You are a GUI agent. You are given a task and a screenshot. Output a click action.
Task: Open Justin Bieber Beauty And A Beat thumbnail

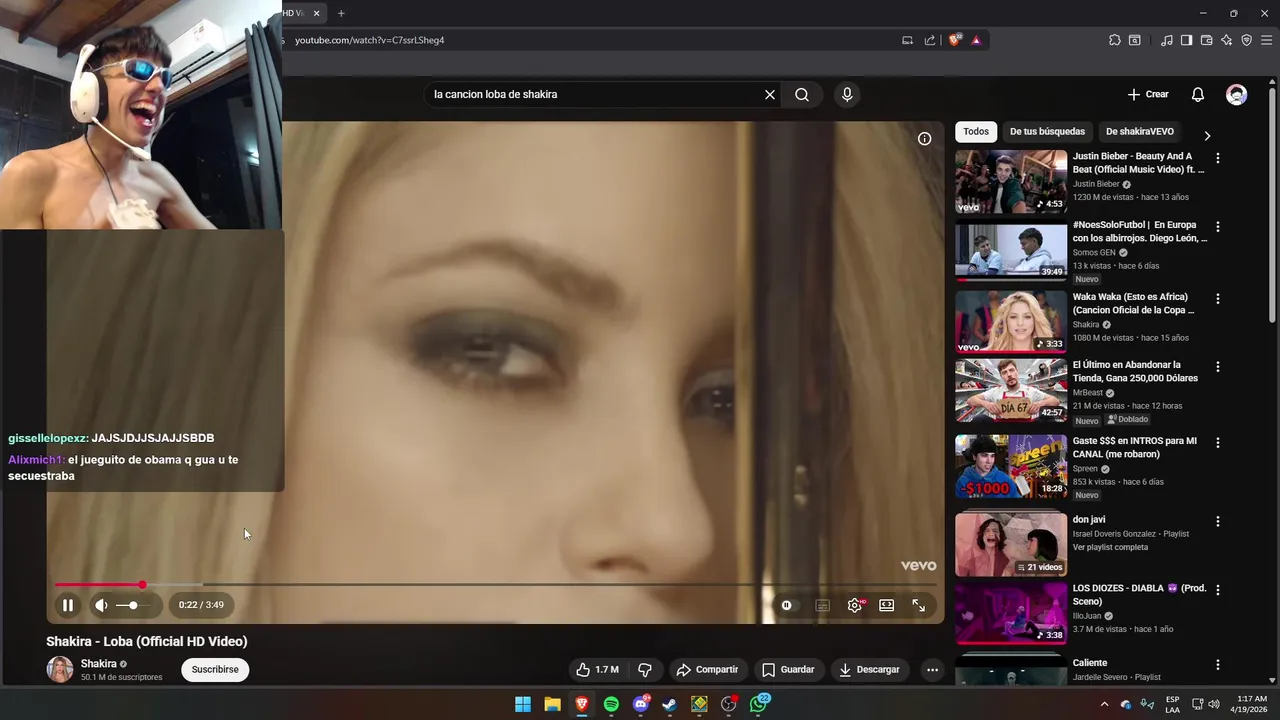pos(1011,181)
